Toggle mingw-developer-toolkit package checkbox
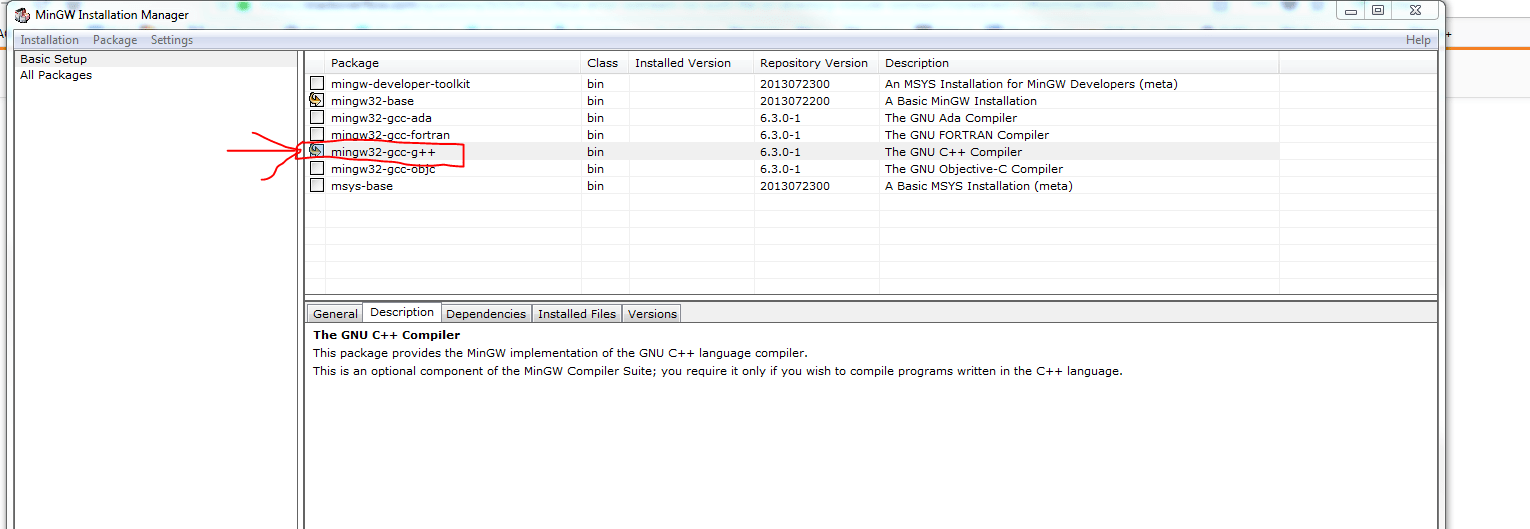1530x529 pixels. (x=317, y=84)
